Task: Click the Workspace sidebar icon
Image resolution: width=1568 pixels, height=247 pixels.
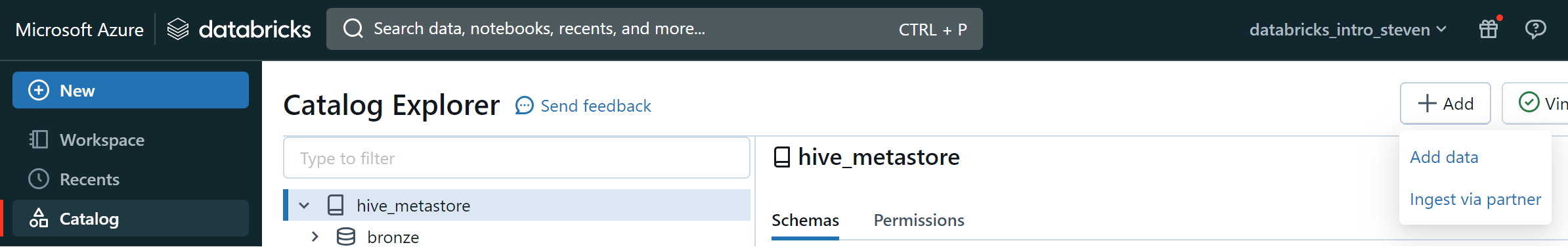Action: [39, 139]
